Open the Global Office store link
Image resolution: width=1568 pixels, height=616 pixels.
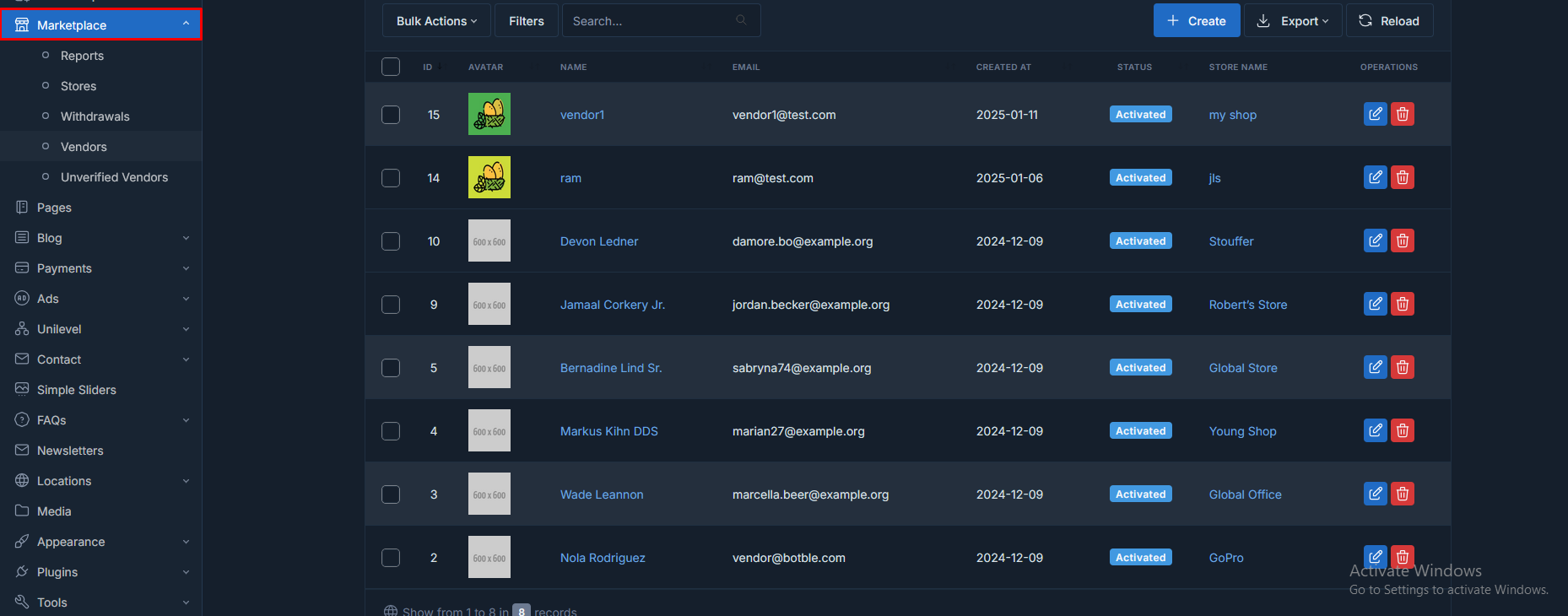[1245, 494]
